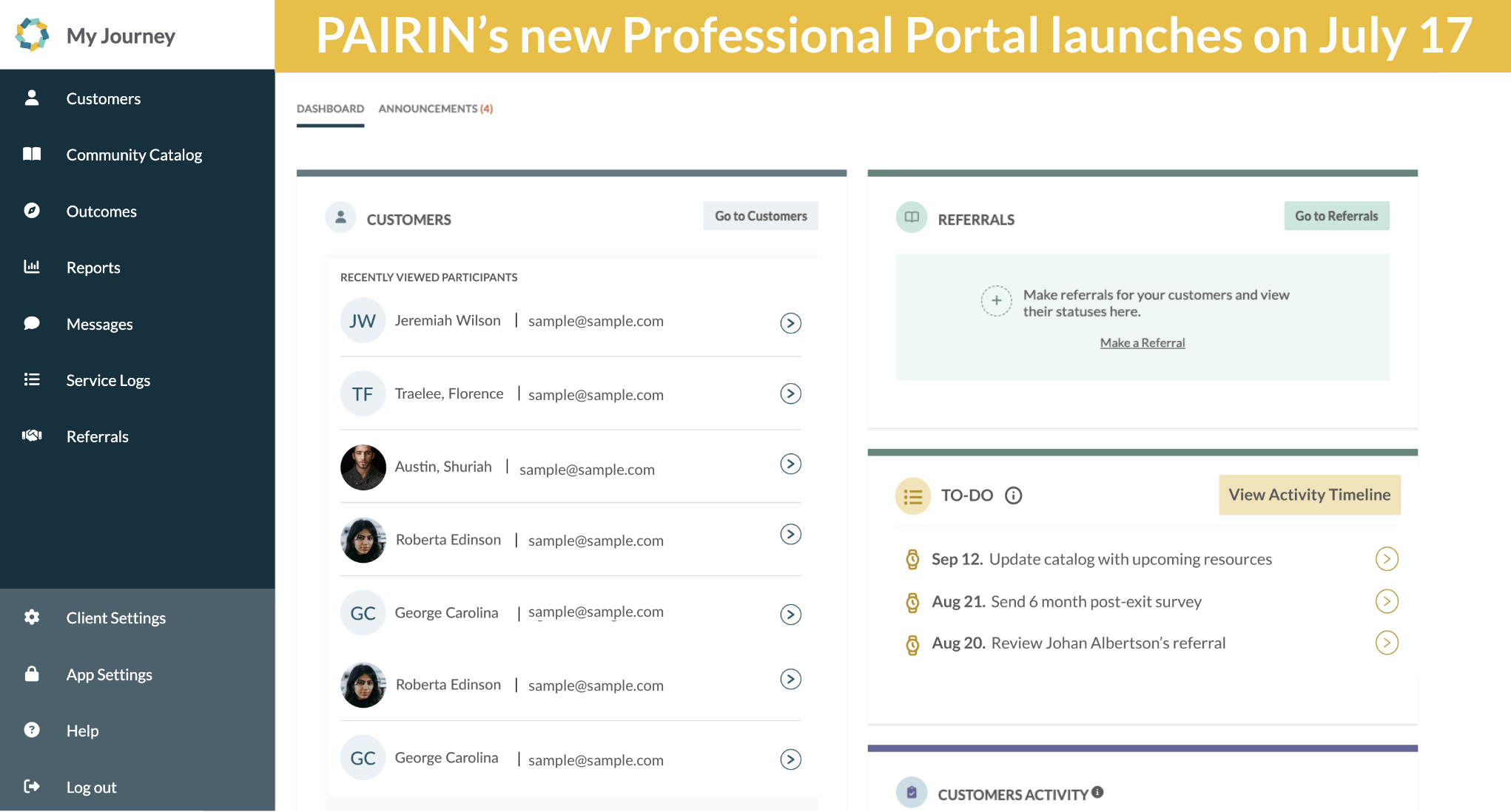
Task: Click the Customers Activity info icon
Action: coord(1097,792)
